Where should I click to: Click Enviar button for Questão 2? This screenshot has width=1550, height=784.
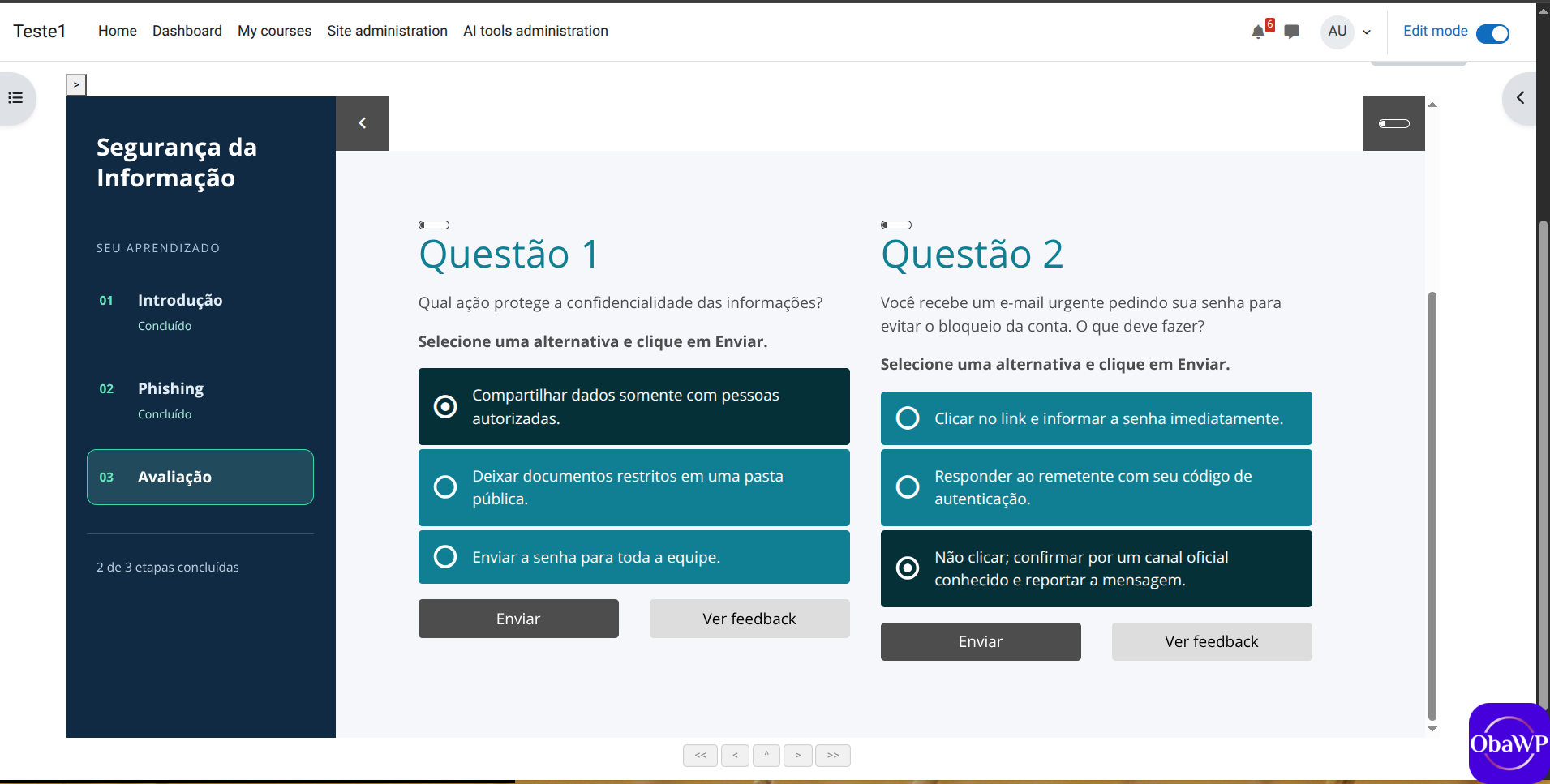[x=981, y=641]
